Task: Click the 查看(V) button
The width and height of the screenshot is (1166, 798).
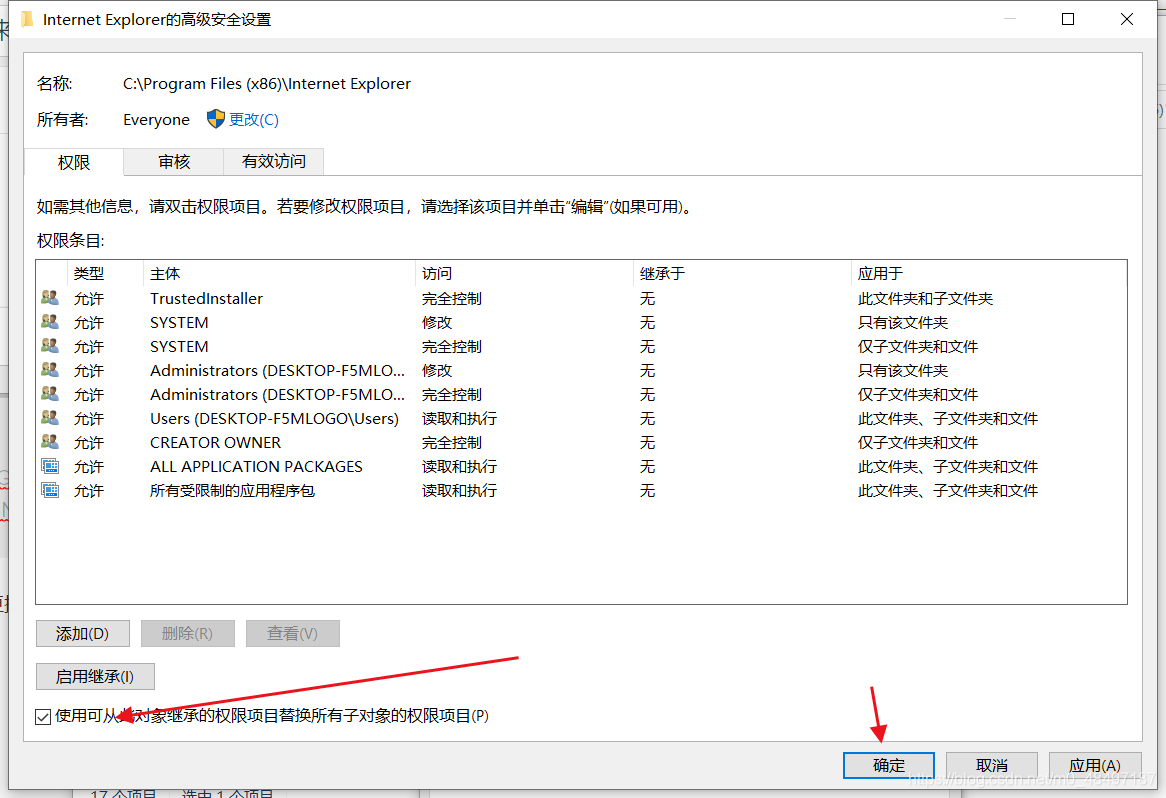Action: point(292,634)
